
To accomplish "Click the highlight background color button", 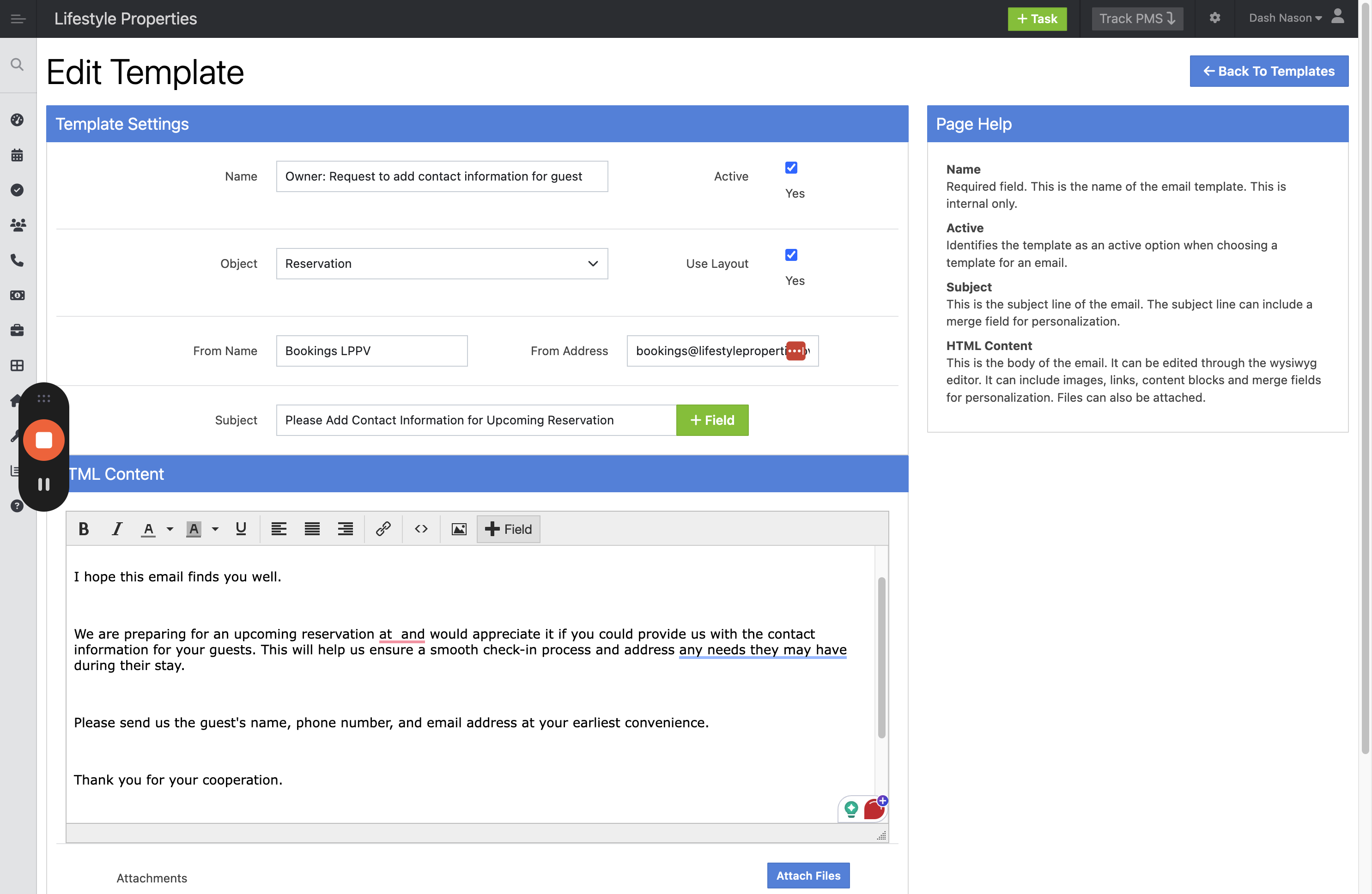I will [x=194, y=529].
